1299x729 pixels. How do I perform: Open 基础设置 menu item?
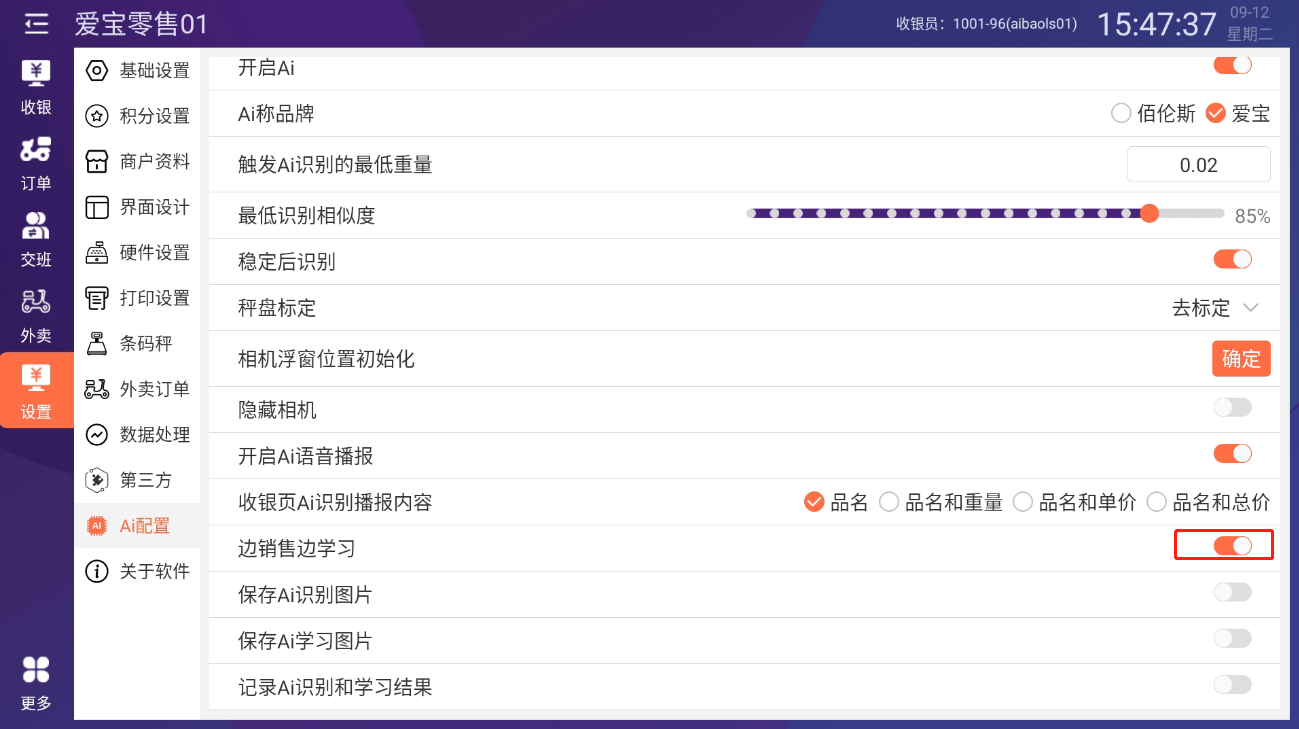pyautogui.click(x=137, y=71)
